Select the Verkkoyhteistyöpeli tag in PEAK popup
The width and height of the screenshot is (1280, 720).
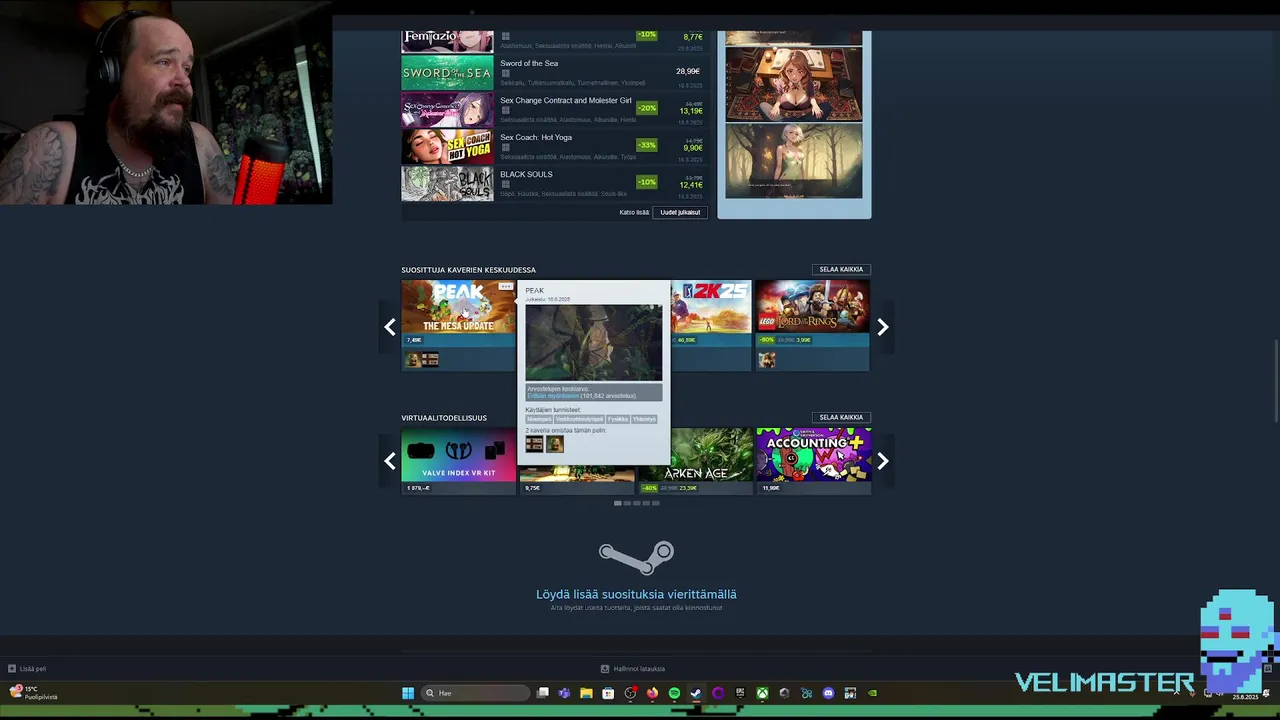(579, 419)
